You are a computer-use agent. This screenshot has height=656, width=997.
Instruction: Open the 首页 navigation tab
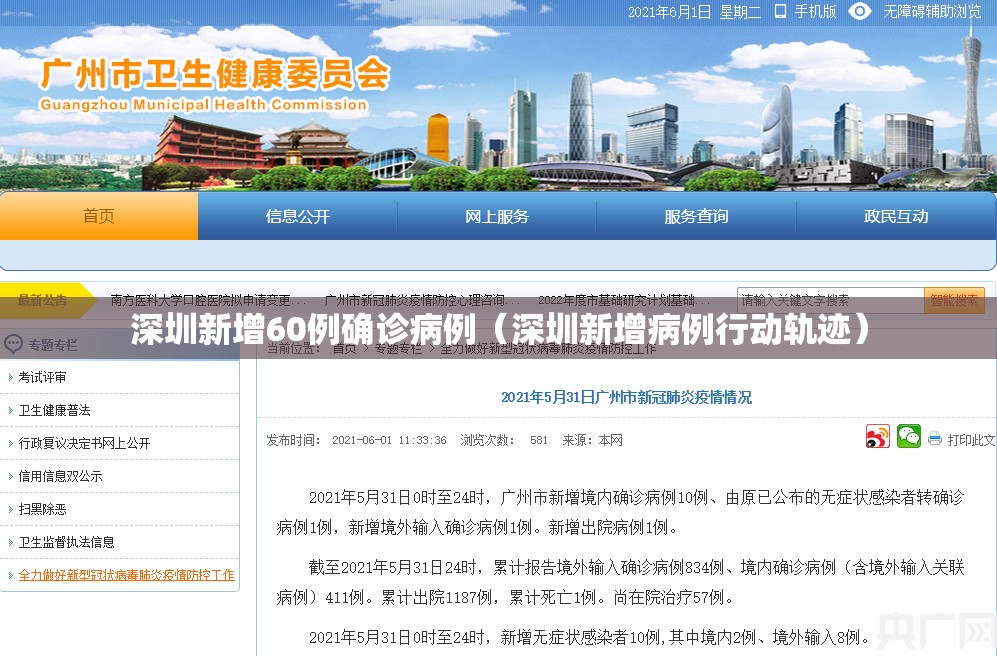[x=99, y=216]
